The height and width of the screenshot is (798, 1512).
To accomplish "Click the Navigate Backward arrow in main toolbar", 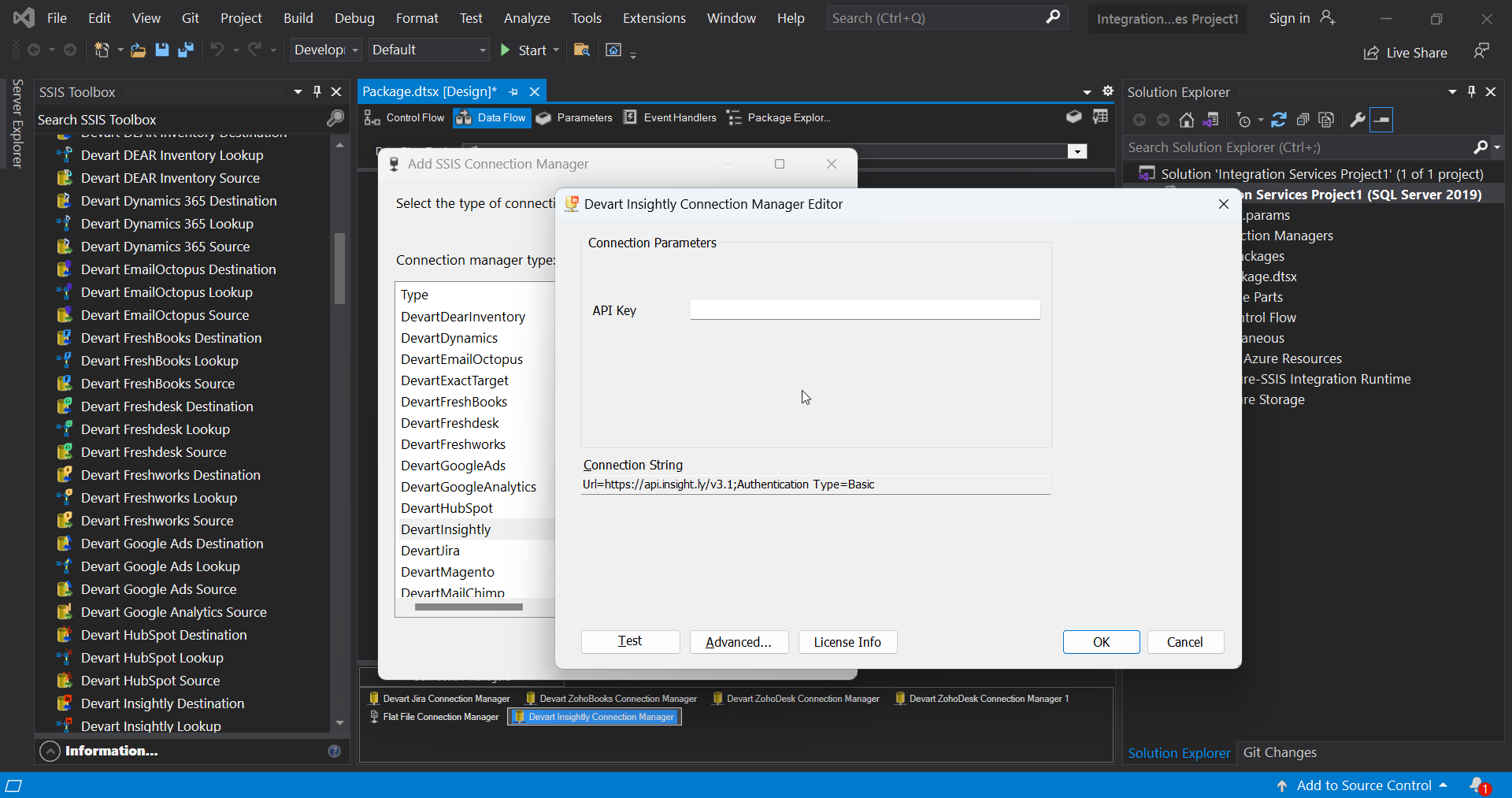I will 34,50.
